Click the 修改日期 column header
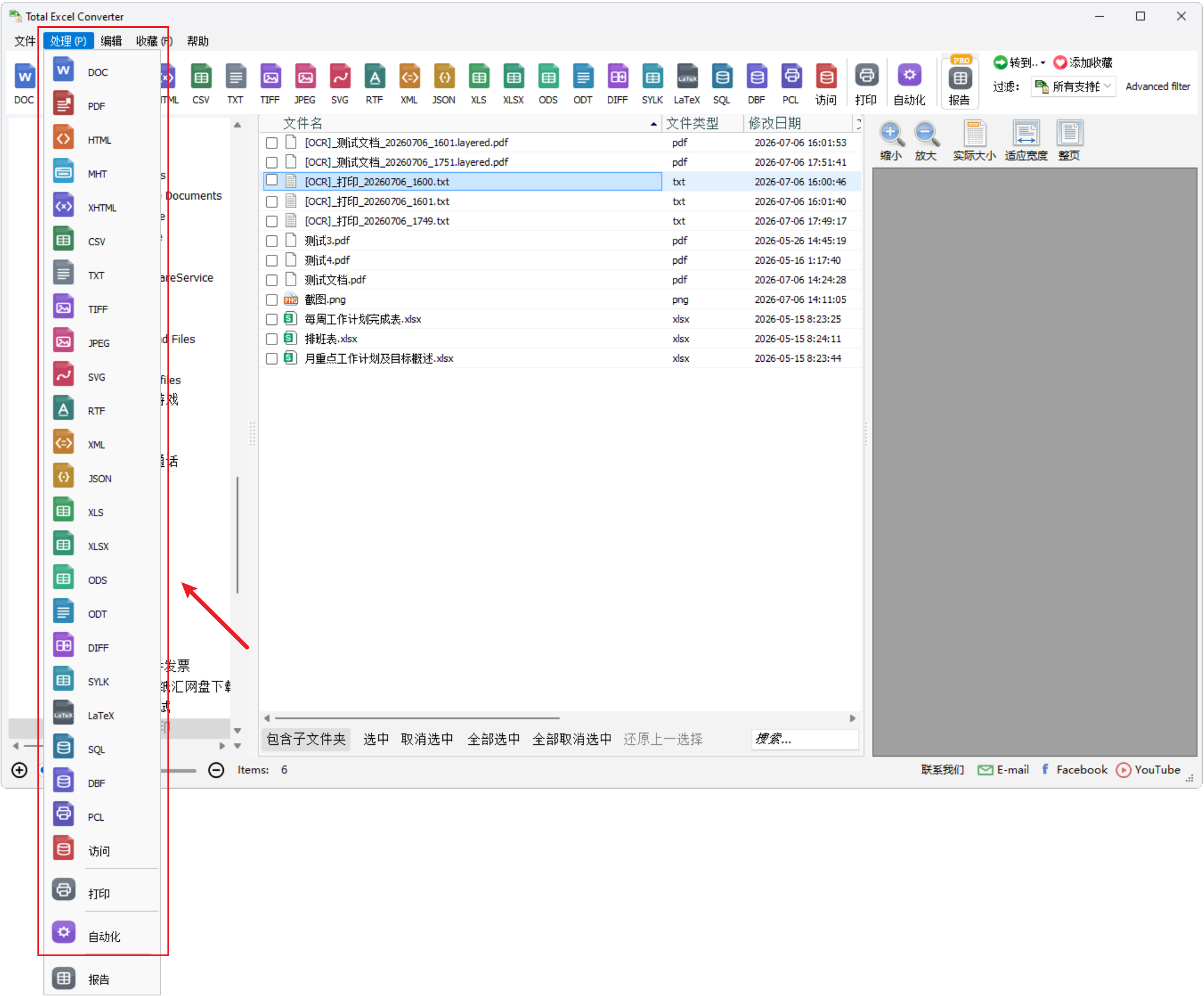1204x996 pixels. point(797,124)
